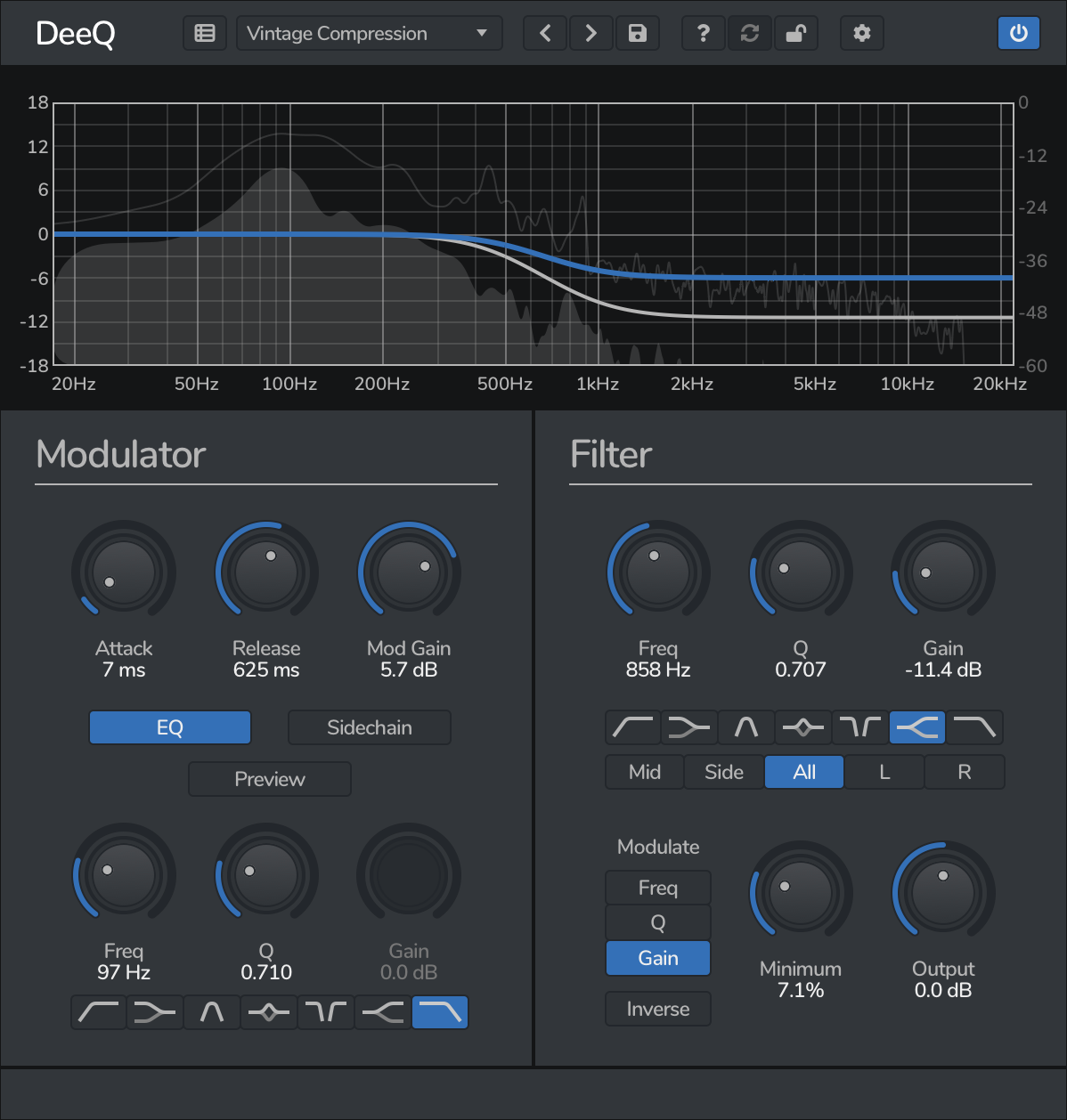This screenshot has height=1120, width=1067.
Task: Choose Filter notch shape icon
Action: coord(860,727)
